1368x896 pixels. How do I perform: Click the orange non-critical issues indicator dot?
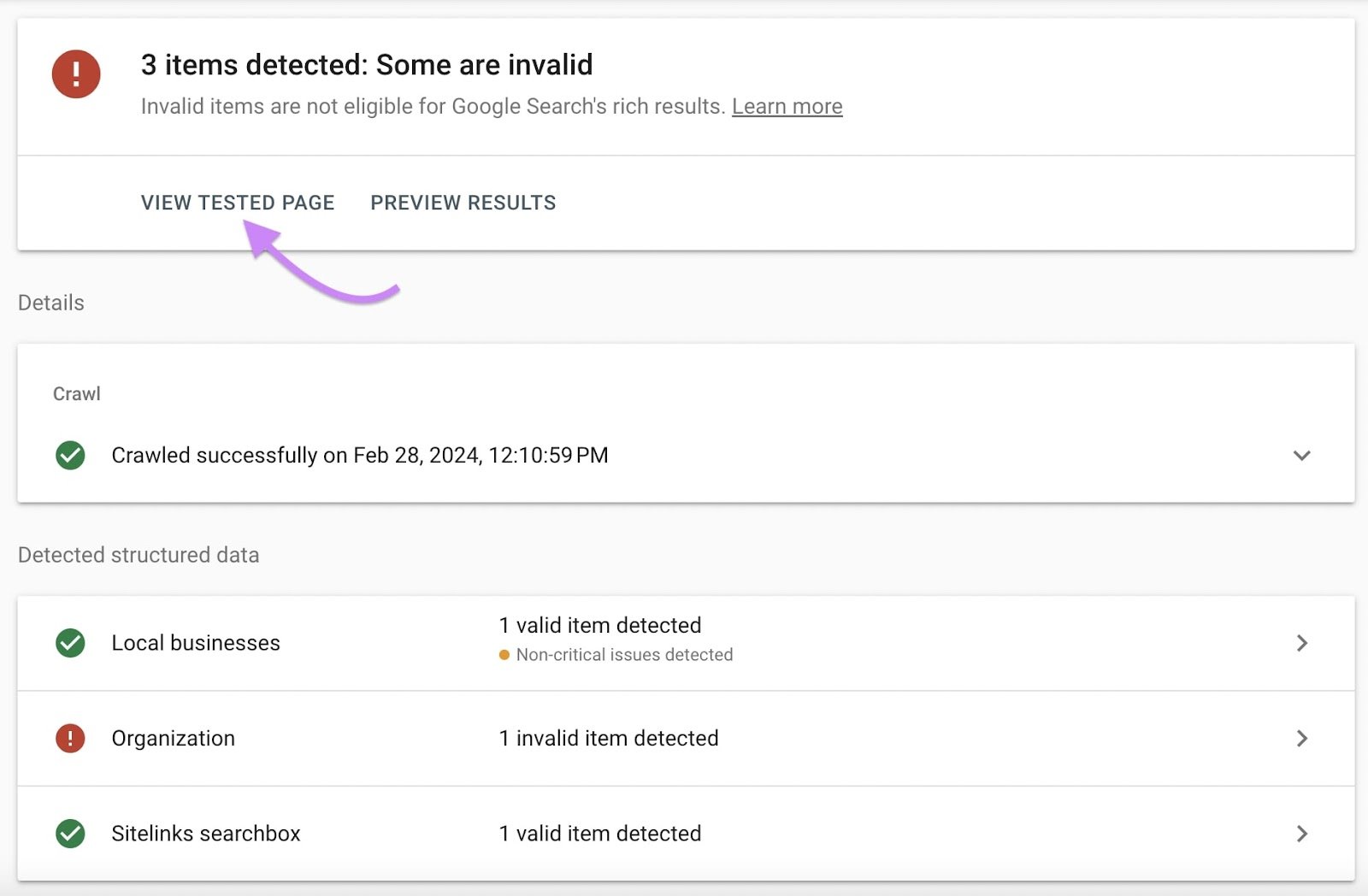[504, 654]
